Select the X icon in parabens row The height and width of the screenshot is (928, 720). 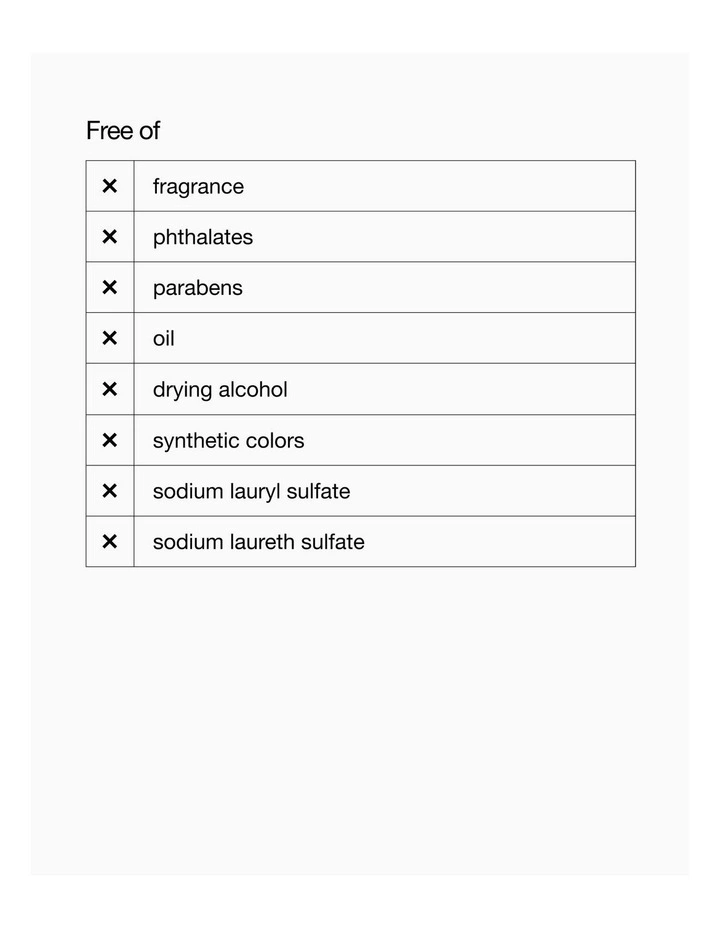[x=109, y=288]
